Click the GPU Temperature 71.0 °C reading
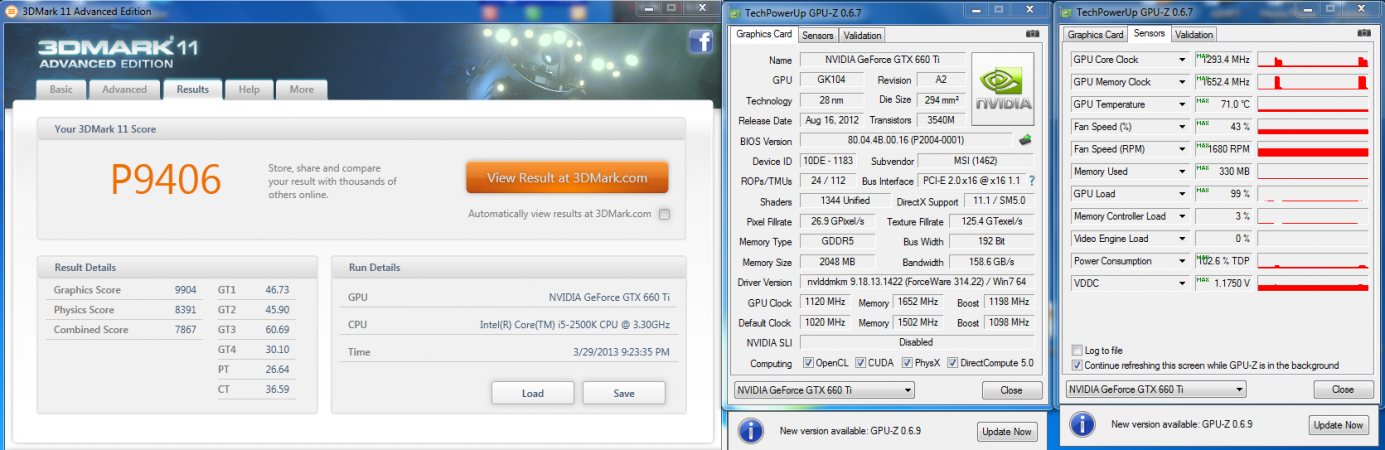The height and width of the screenshot is (450, 1385). [1224, 104]
